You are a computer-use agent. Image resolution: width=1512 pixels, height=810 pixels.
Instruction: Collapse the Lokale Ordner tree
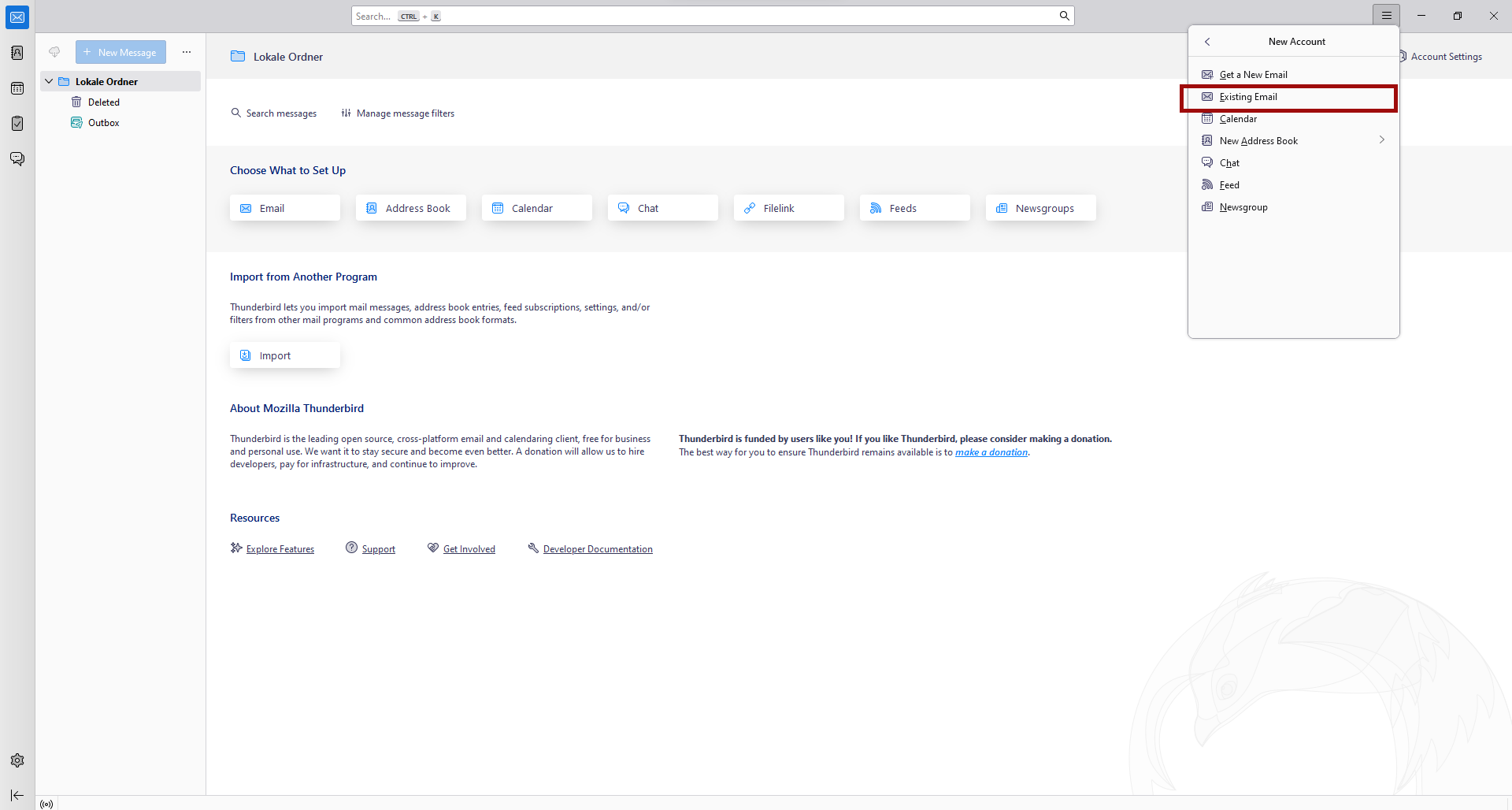pyautogui.click(x=49, y=81)
